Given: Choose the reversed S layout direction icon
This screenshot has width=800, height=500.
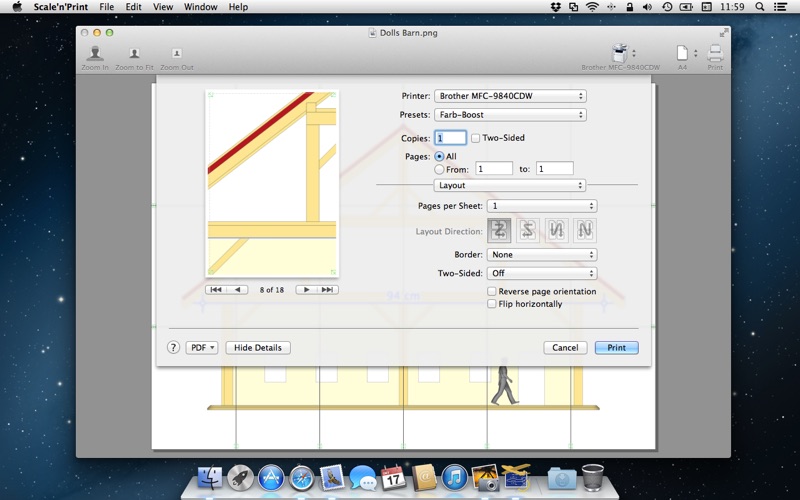Looking at the screenshot, I should (528, 230).
